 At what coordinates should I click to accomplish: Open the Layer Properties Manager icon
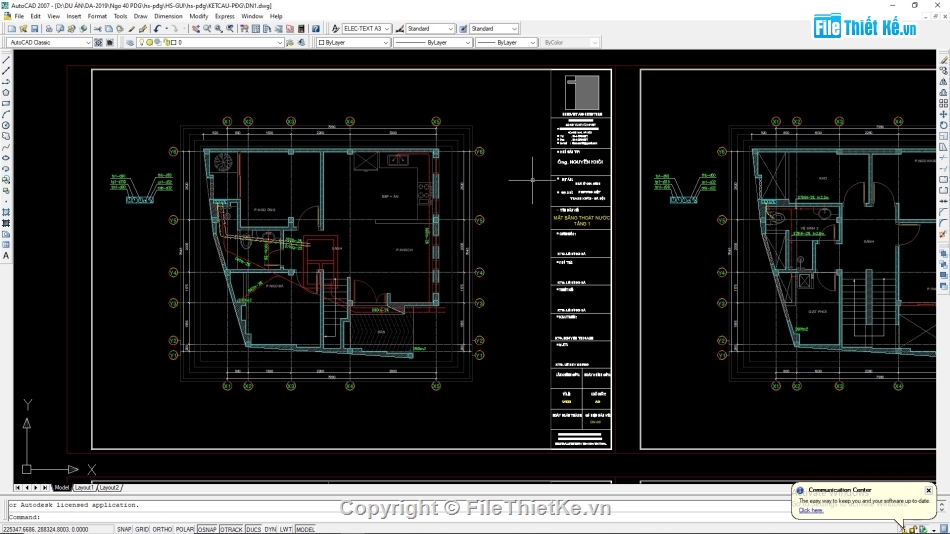coord(130,42)
